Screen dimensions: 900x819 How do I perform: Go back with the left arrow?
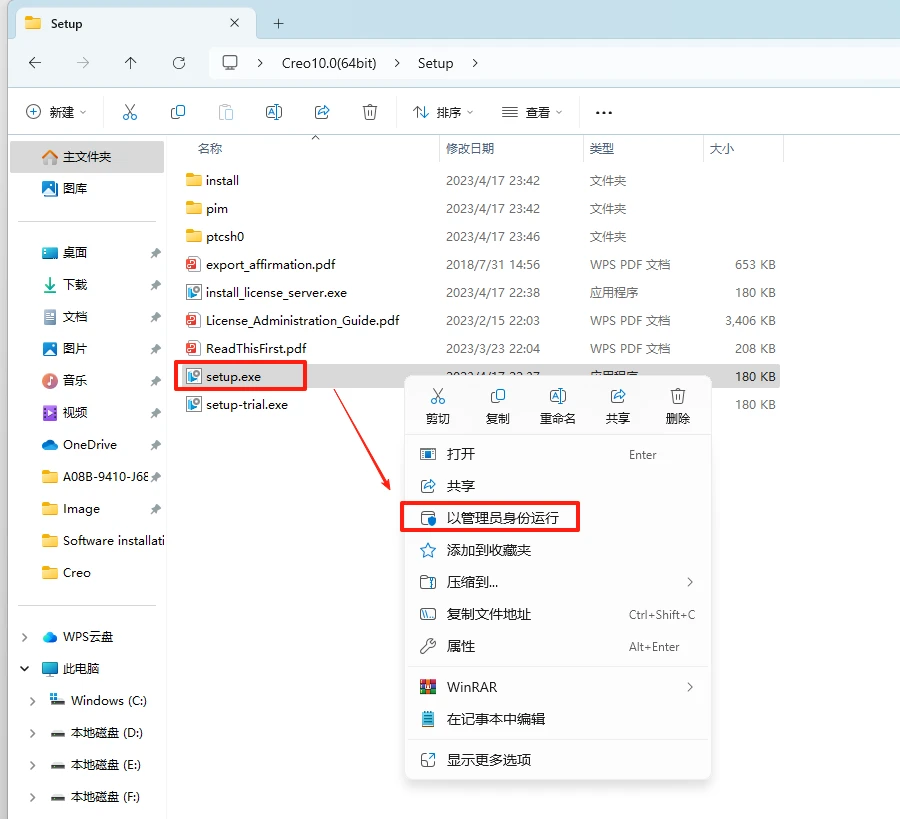(x=35, y=63)
